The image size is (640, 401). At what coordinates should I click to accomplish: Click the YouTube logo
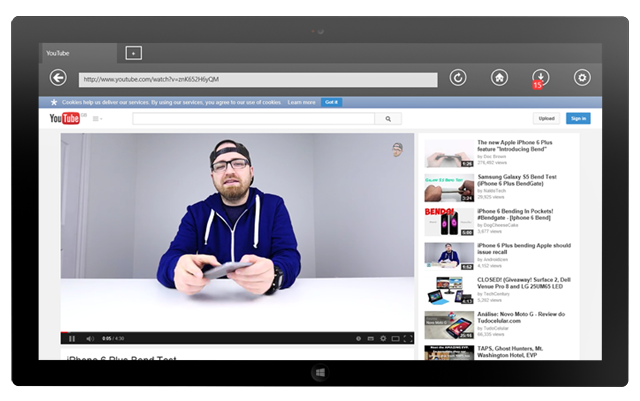click(65, 118)
